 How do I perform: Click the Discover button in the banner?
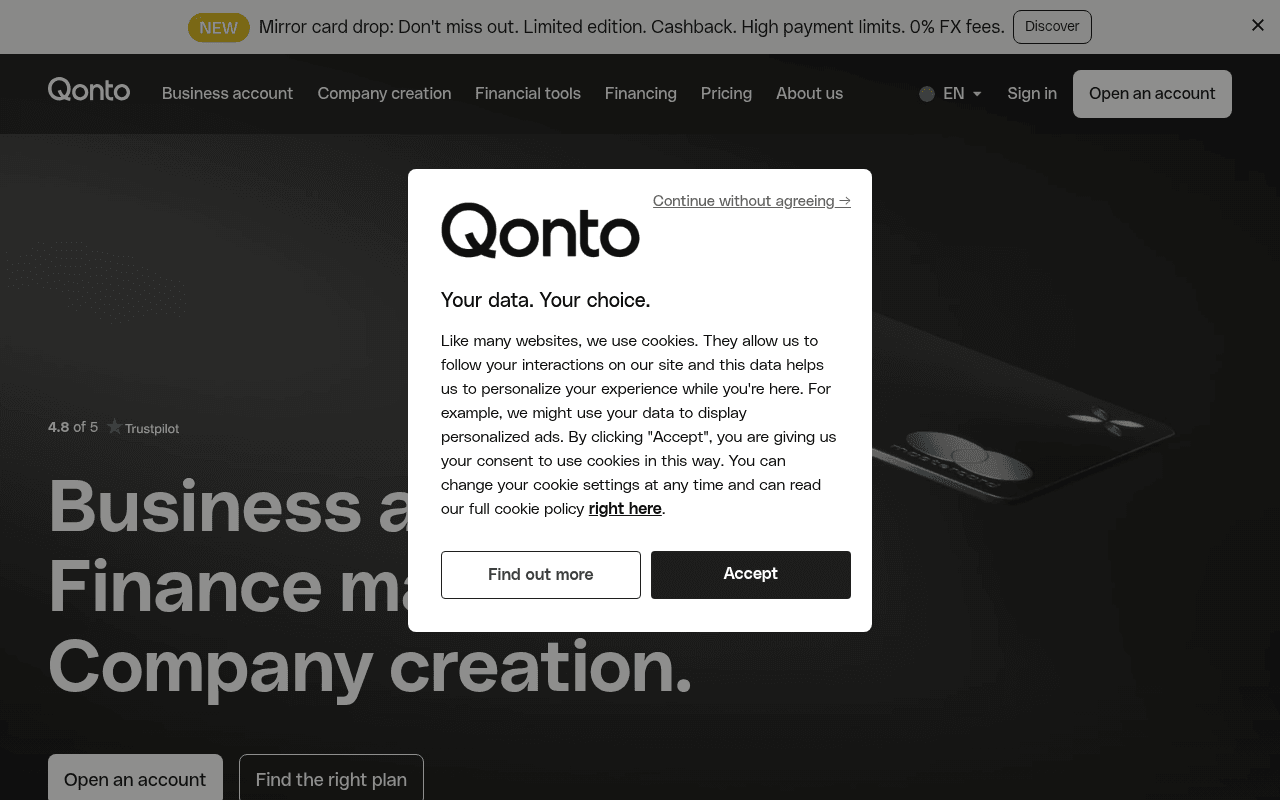click(x=1052, y=27)
